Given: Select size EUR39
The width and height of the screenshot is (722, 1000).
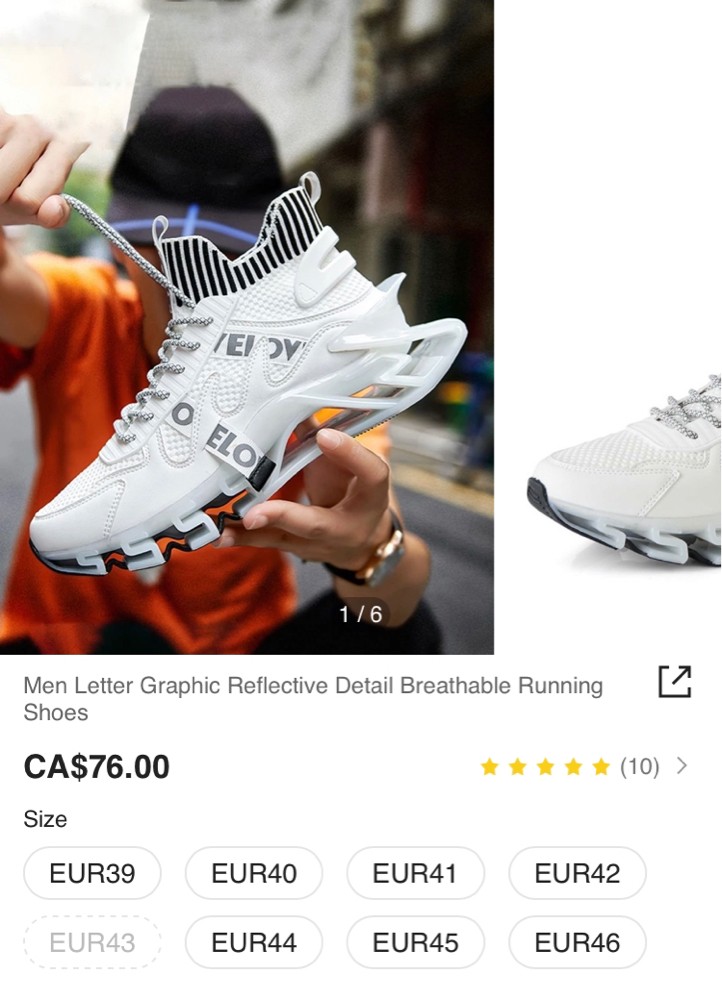Looking at the screenshot, I should [x=92, y=873].
